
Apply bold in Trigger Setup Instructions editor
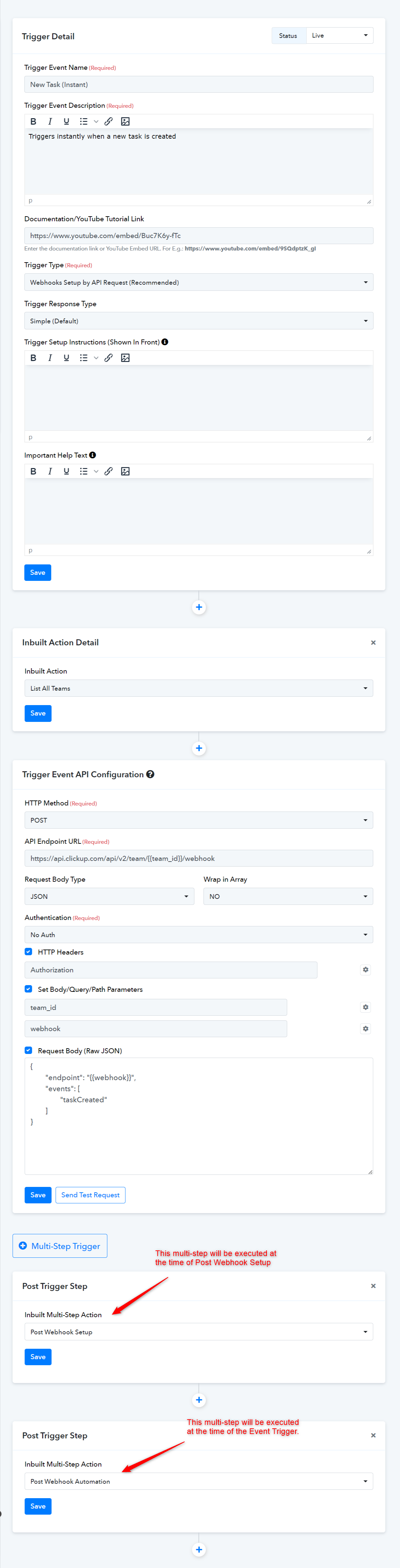point(34,358)
